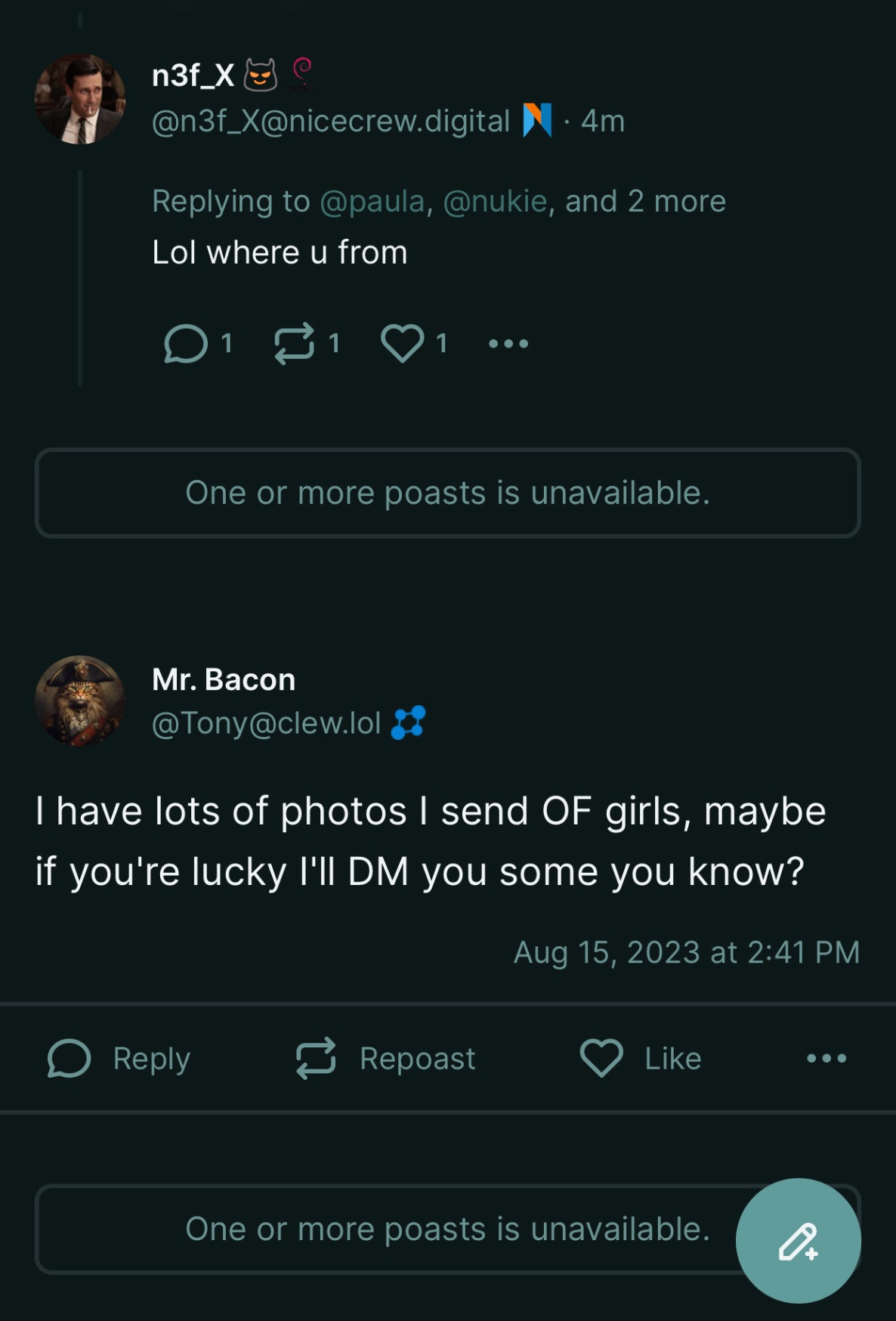This screenshot has height=1321, width=896.
Task: Click the reply bubble icon on n3f_X's post
Action: pos(186,344)
